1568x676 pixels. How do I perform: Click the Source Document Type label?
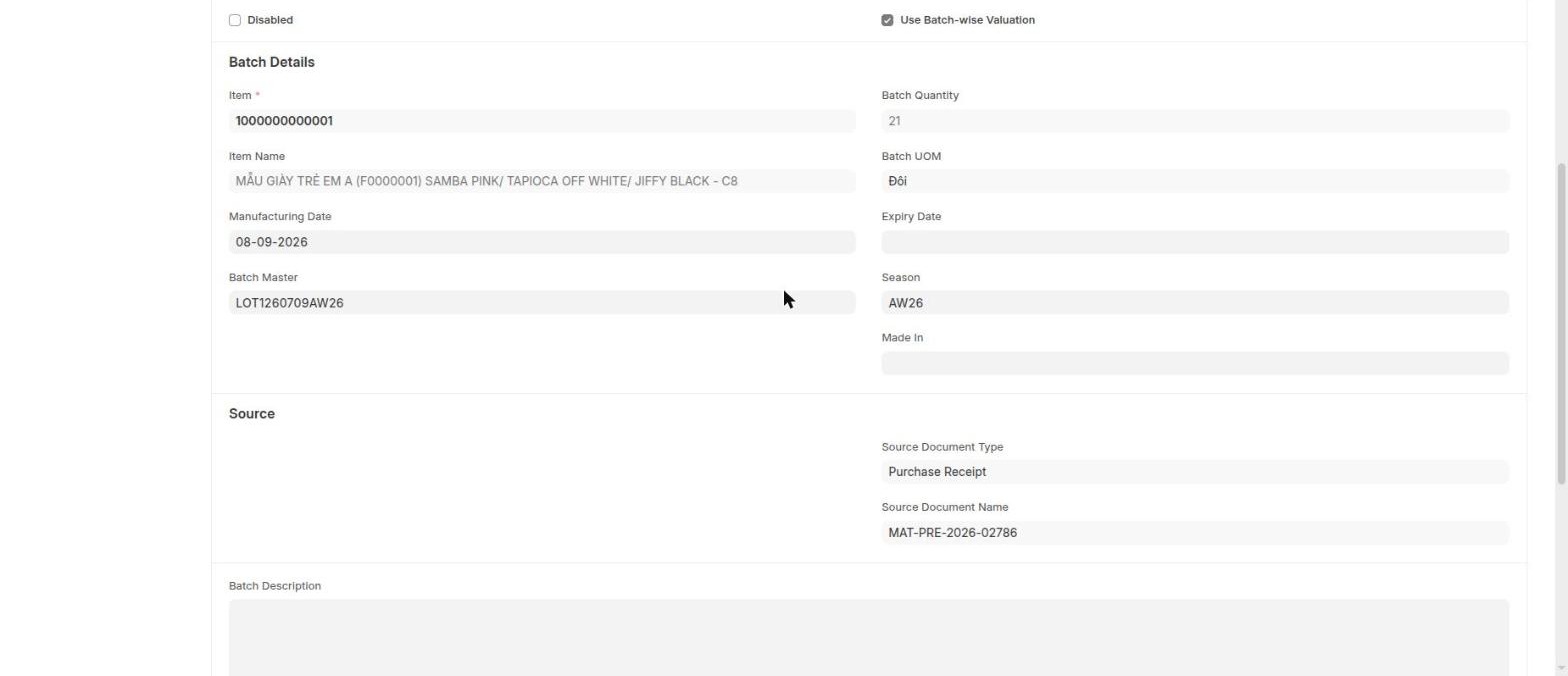click(x=942, y=447)
